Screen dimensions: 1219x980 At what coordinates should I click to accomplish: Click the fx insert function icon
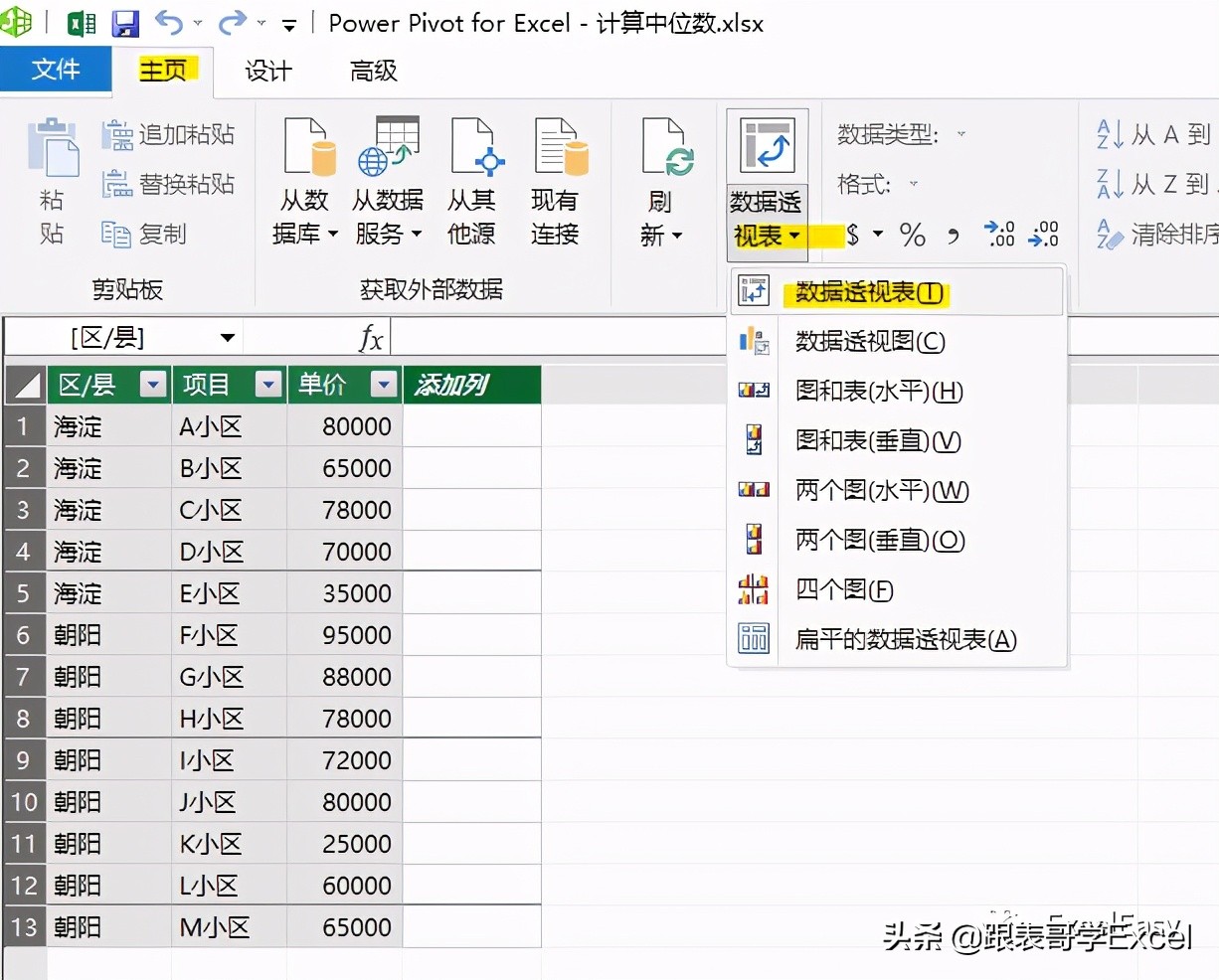(371, 338)
